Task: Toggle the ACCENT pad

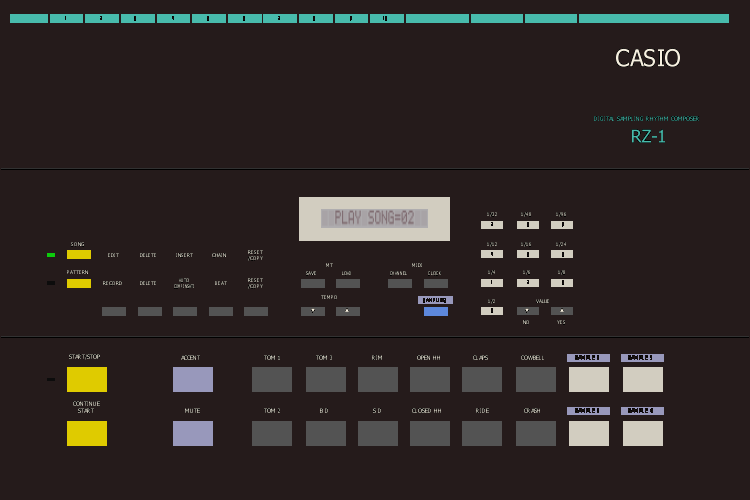Action: pos(193,379)
